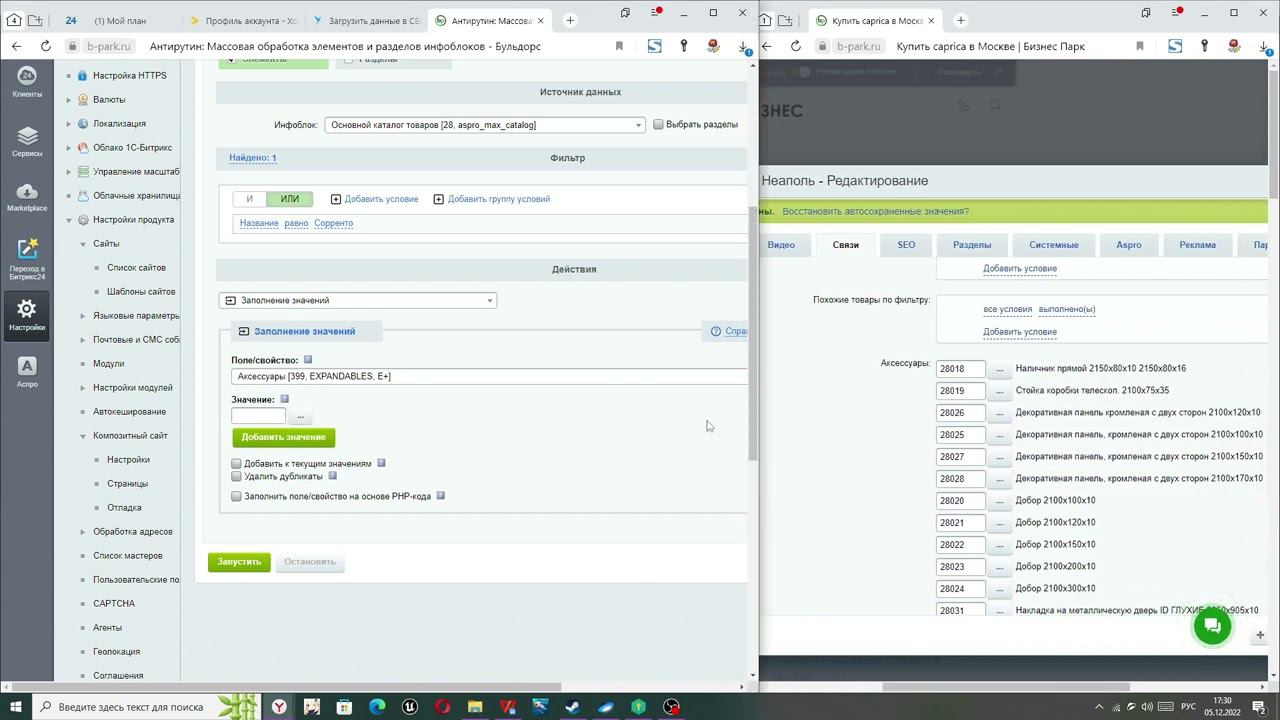Open the Заполнение значений action dropdown
This screenshot has height=720, width=1280.
pyautogui.click(x=358, y=300)
